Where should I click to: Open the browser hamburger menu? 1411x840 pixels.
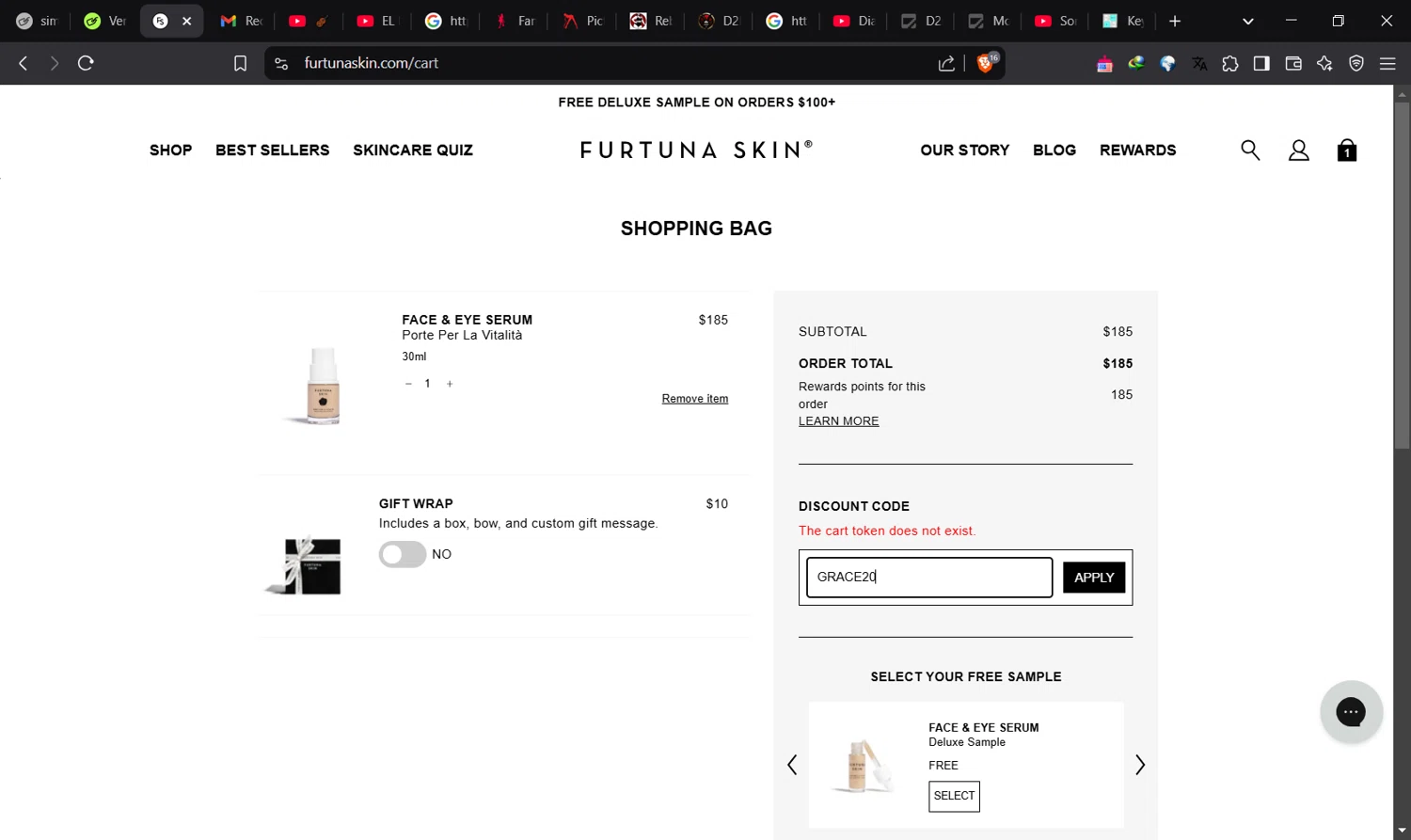[1387, 63]
